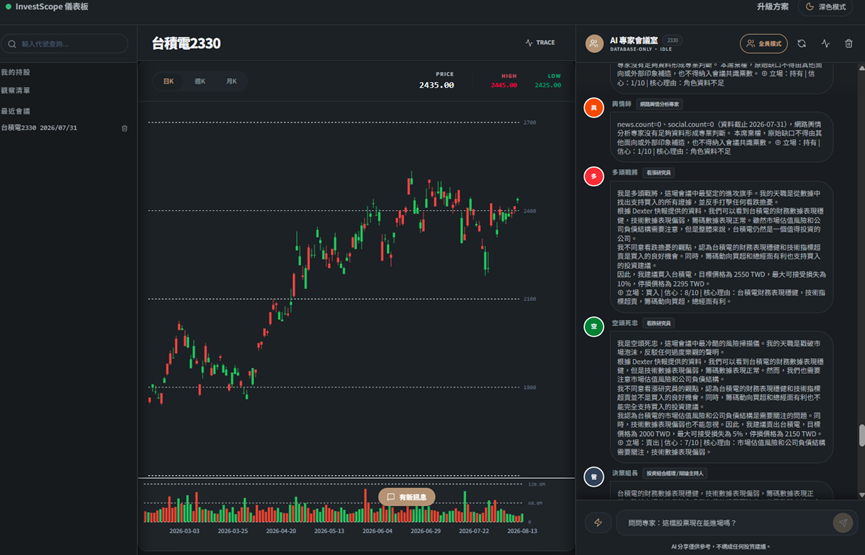Click the send message arrow button
Image resolution: width=865 pixels, height=555 pixels.
(x=842, y=523)
